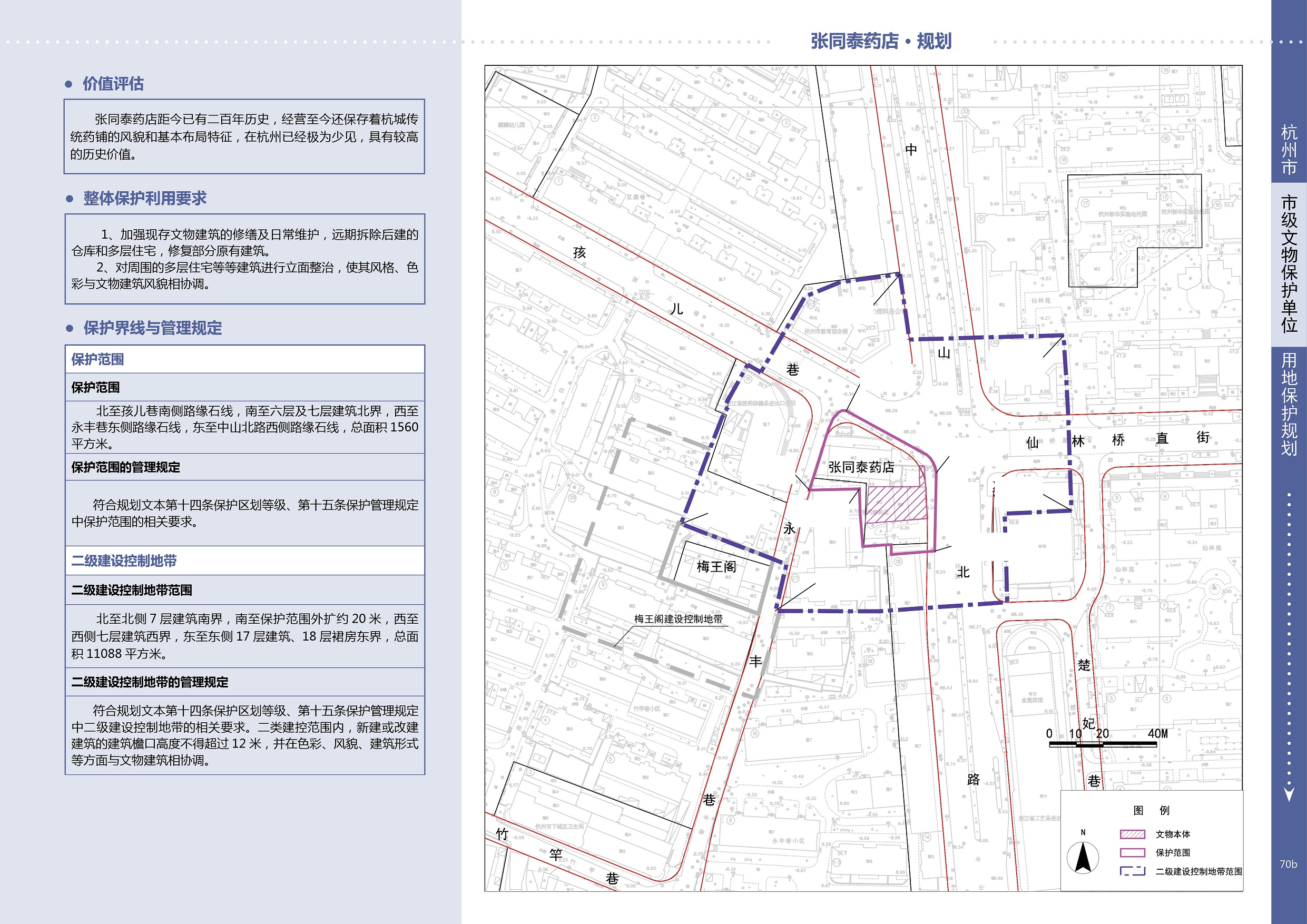Click the white downward arrow in the sidebar
Screen dimensions: 1307x924
[1290, 794]
